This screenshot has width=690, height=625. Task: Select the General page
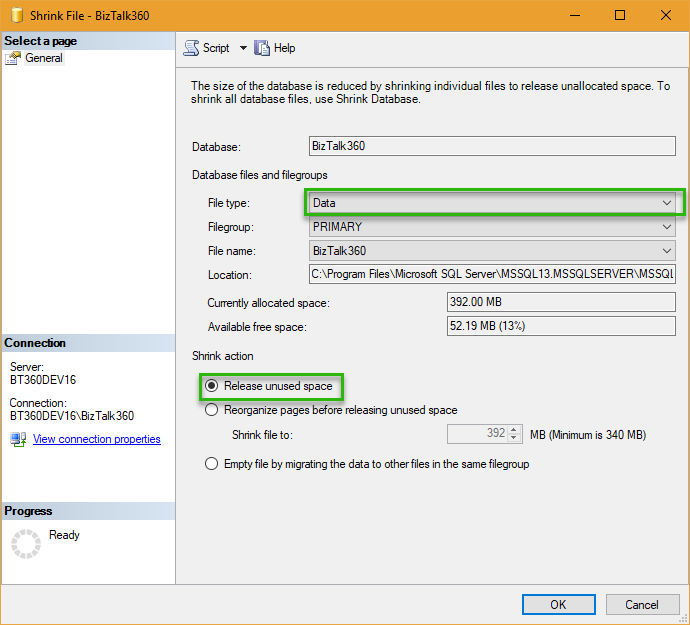[43, 58]
